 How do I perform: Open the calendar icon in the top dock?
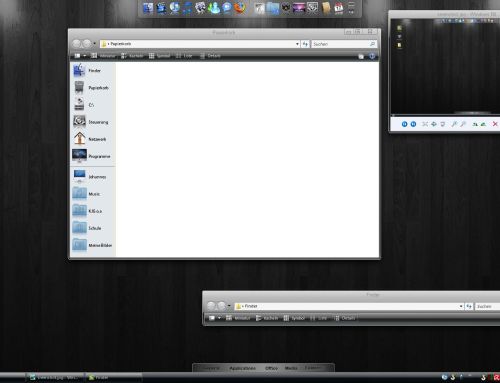coord(339,8)
